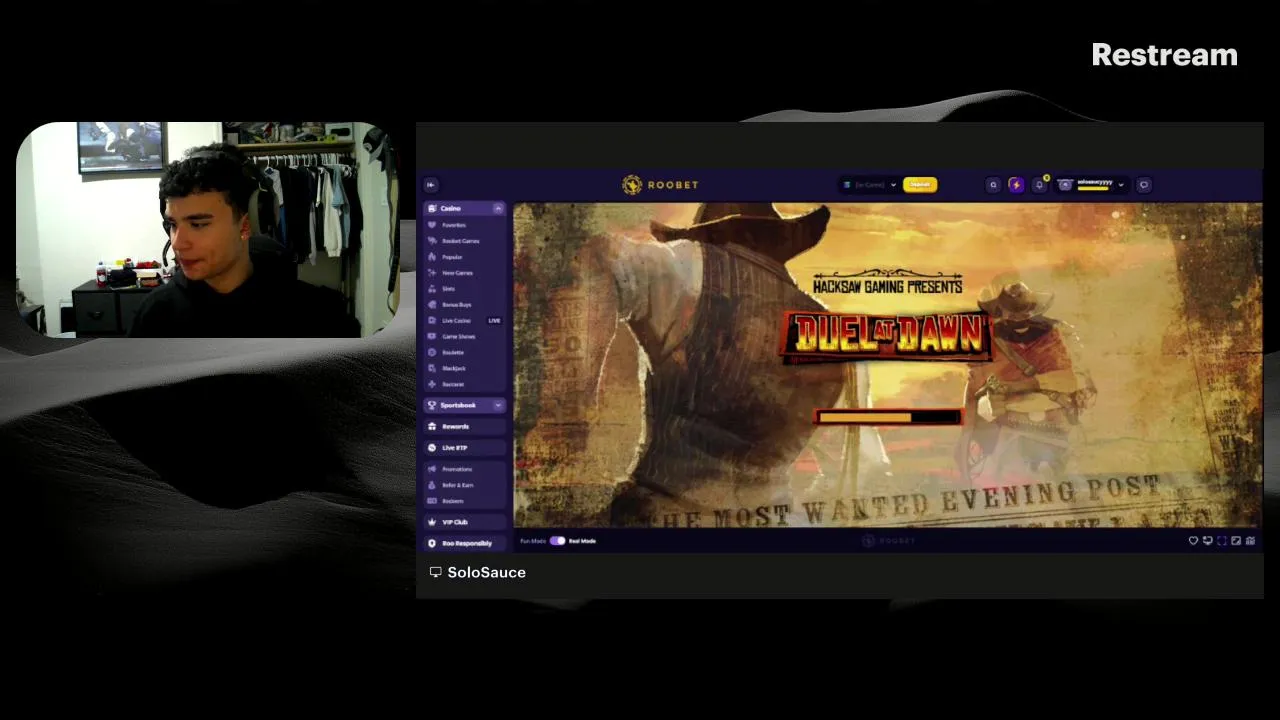Click the user avatar icon in the header

pos(1065,184)
